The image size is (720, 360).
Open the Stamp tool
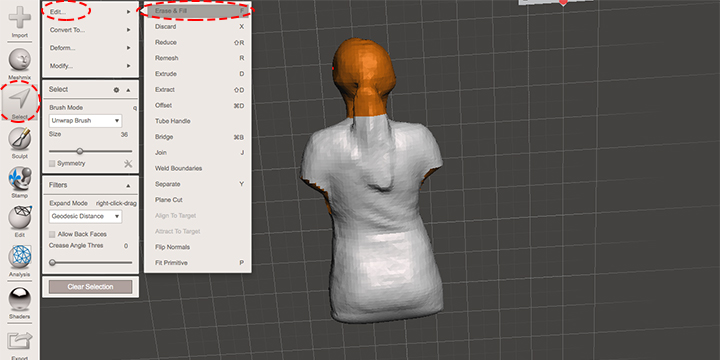pyautogui.click(x=20, y=182)
